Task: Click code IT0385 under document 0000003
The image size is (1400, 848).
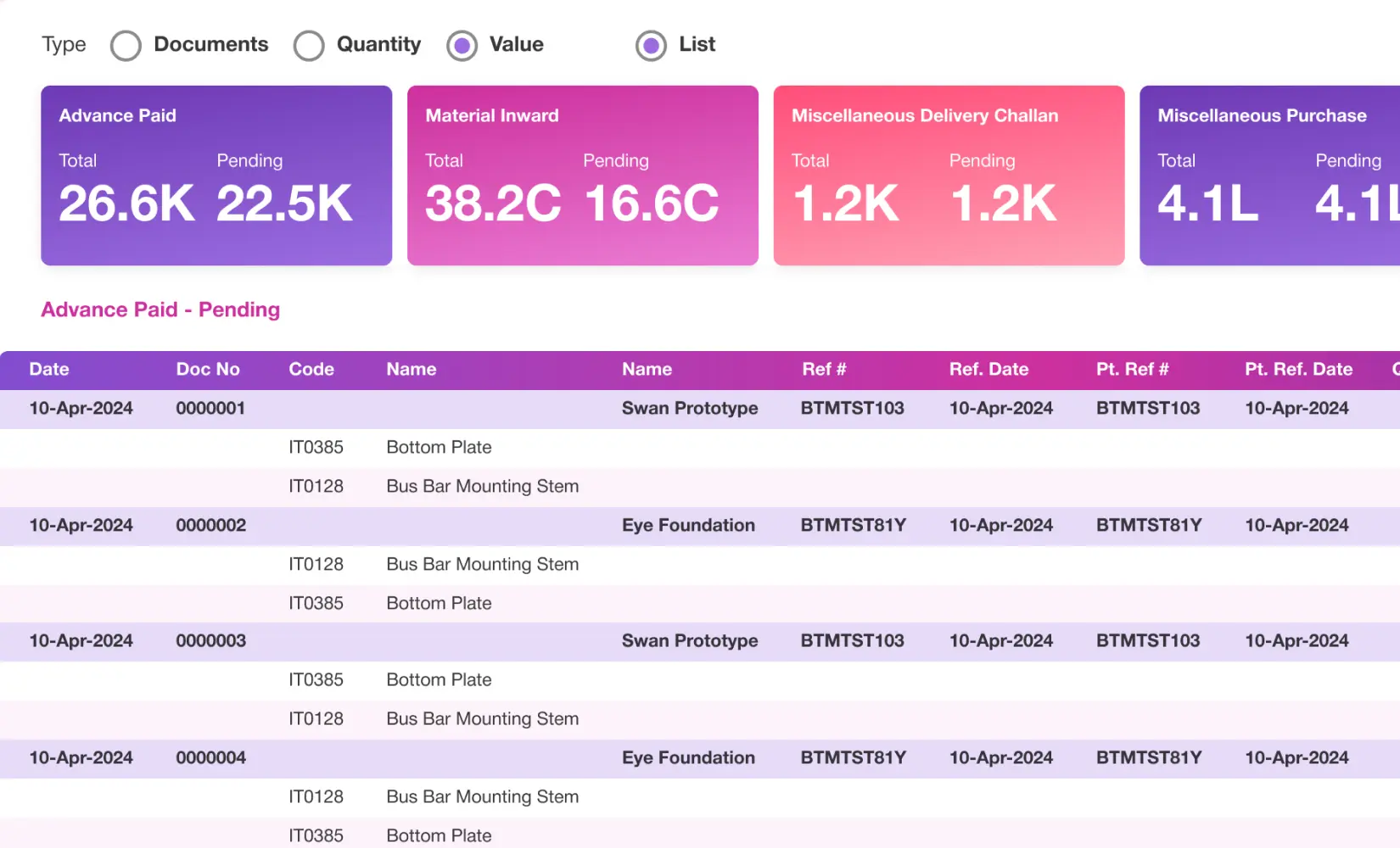Action: pyautogui.click(x=316, y=680)
